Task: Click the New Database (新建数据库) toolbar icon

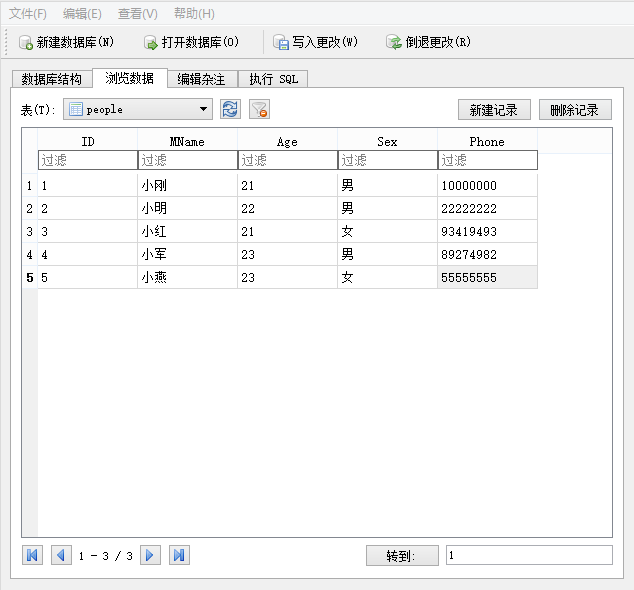Action: click(26, 42)
